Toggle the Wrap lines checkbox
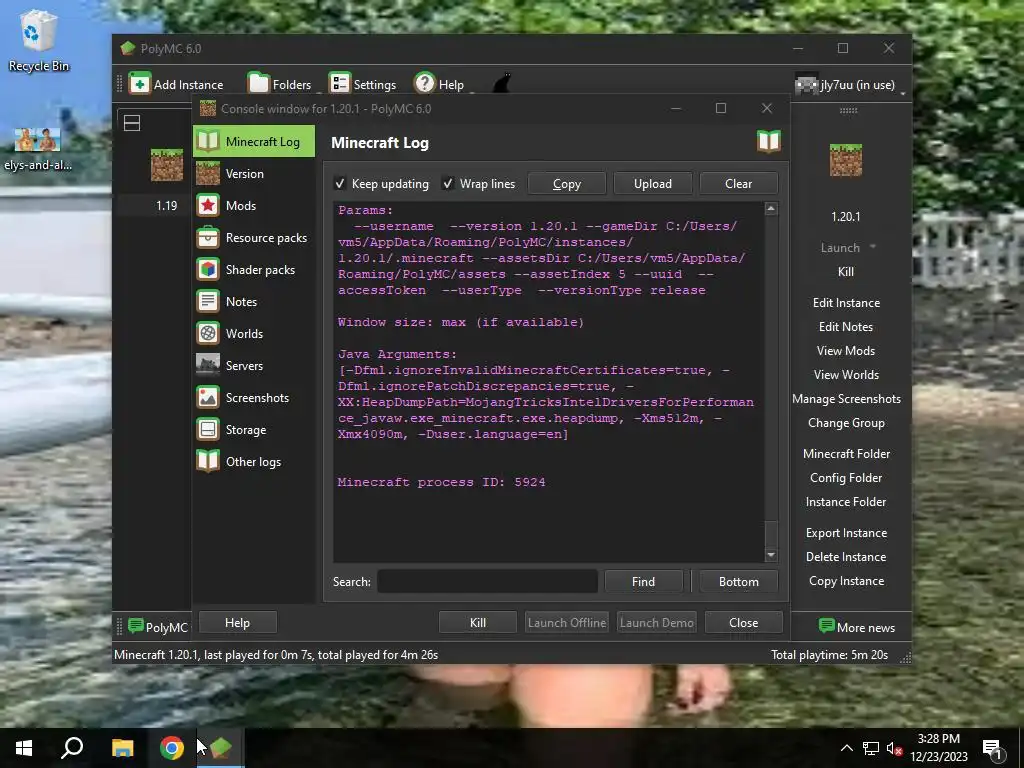Screen dimensions: 1024x768 click(x=448, y=184)
